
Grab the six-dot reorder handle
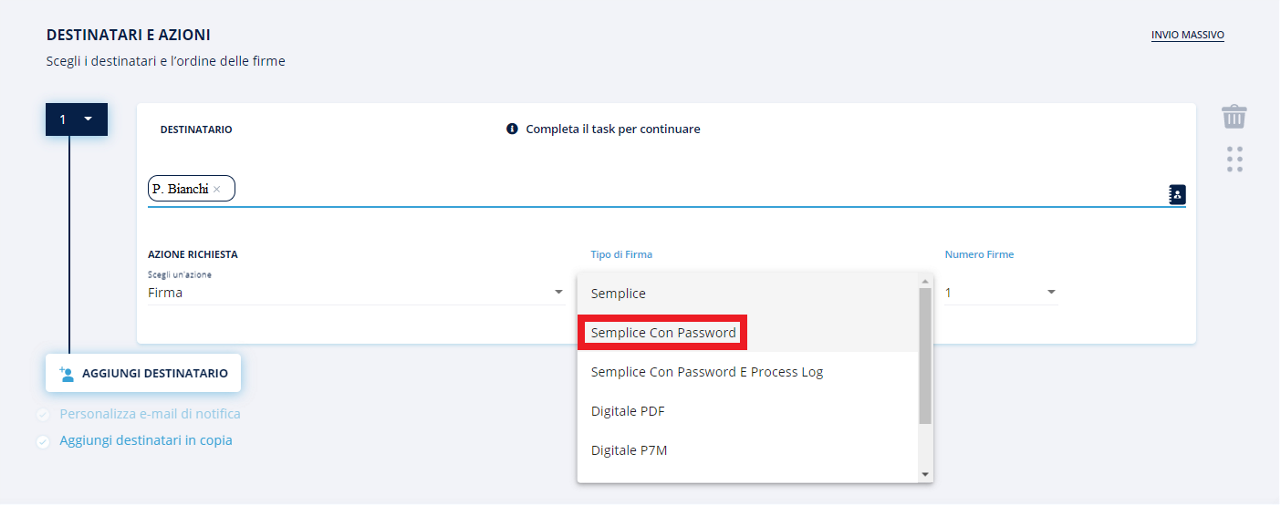click(1234, 159)
